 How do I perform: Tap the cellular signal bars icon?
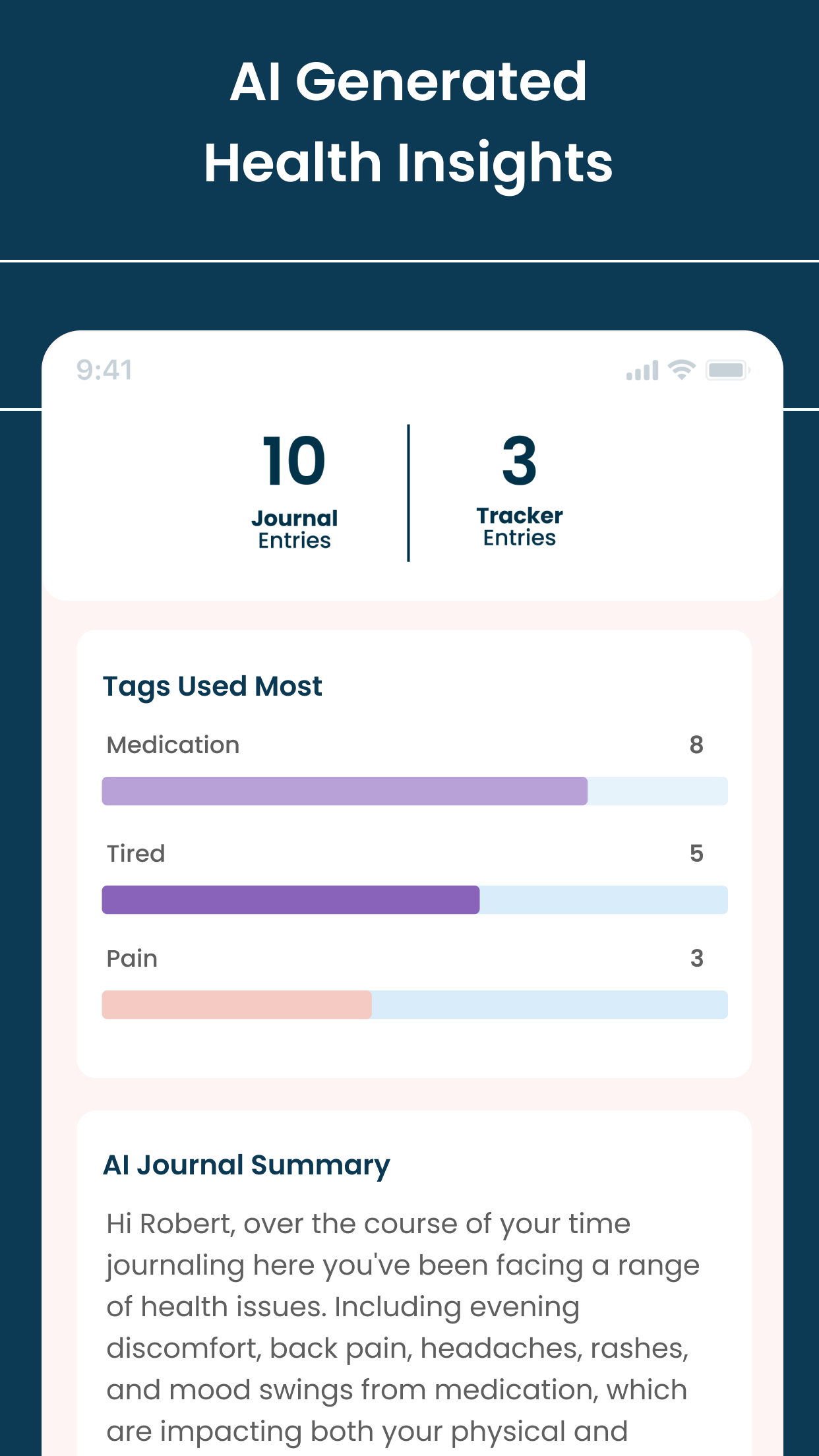pos(642,371)
